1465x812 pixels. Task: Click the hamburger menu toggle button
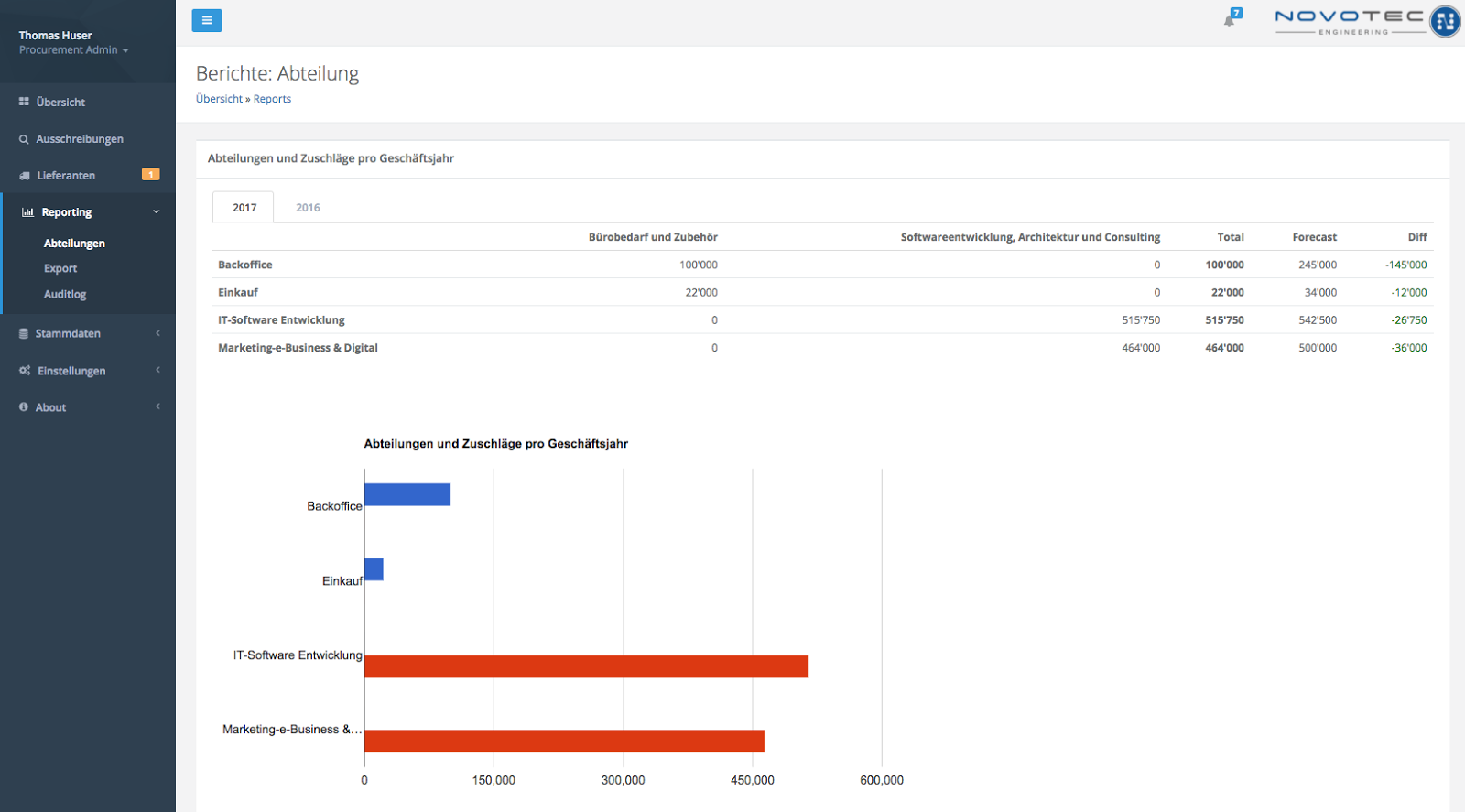coord(206,20)
